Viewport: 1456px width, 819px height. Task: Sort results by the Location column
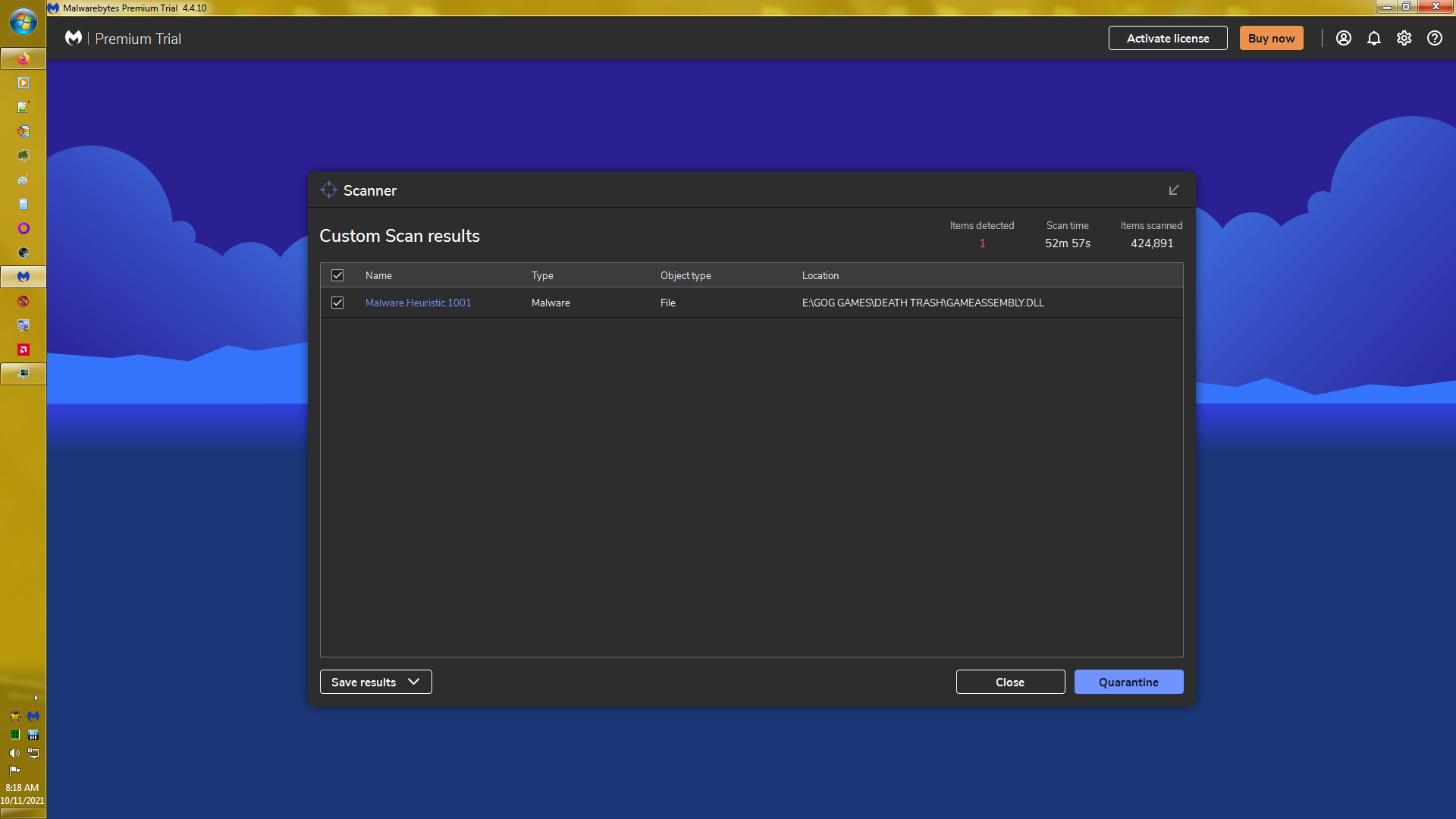(x=821, y=275)
